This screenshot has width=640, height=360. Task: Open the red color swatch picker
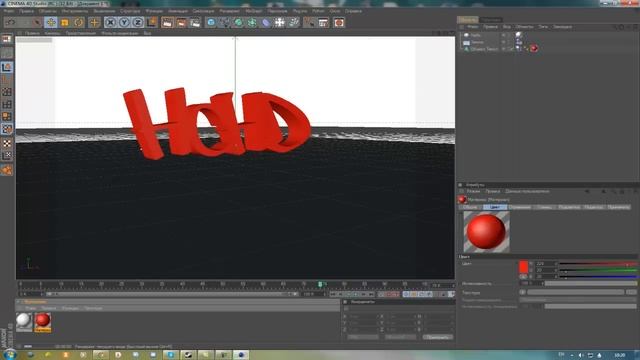pos(523,267)
